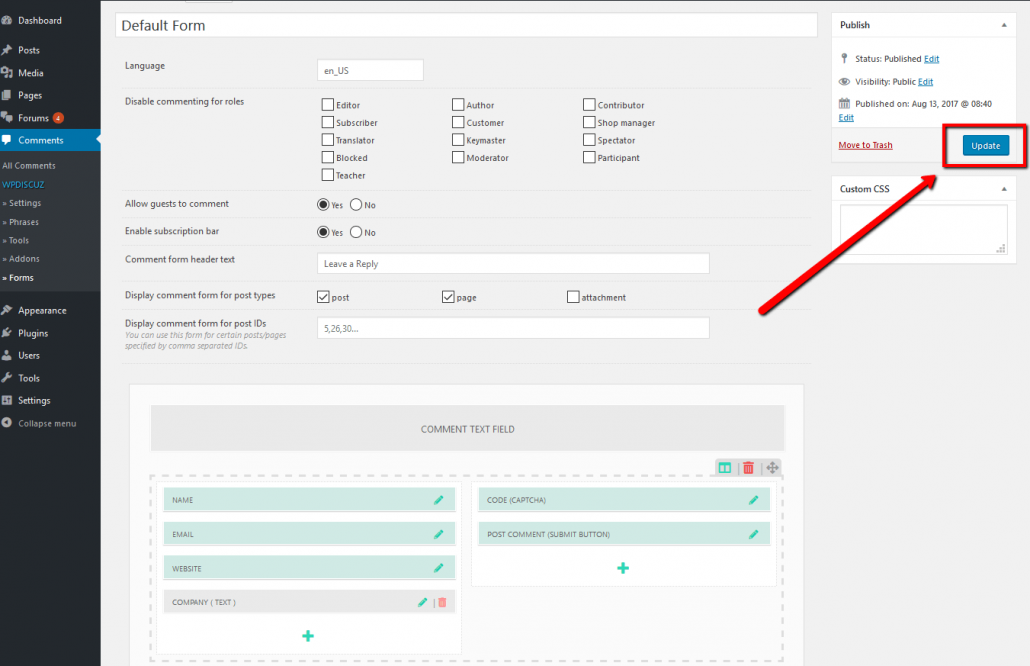Enable the attachment post type checkbox
The height and width of the screenshot is (666, 1030).
573,297
